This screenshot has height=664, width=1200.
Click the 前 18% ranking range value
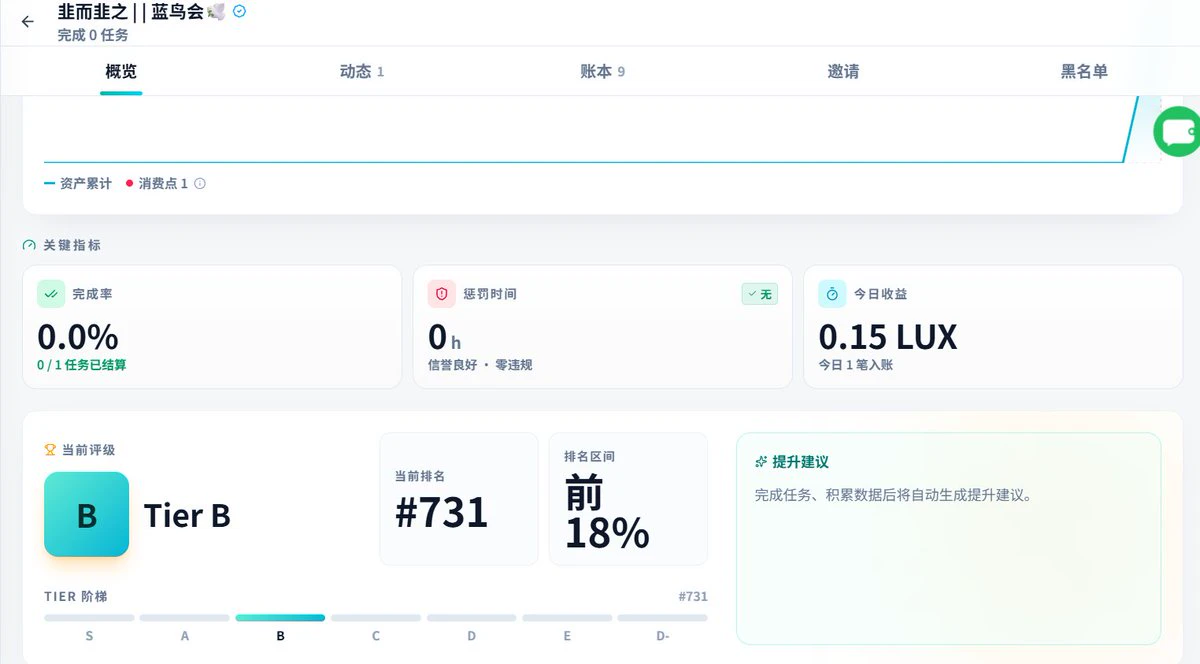(x=607, y=512)
